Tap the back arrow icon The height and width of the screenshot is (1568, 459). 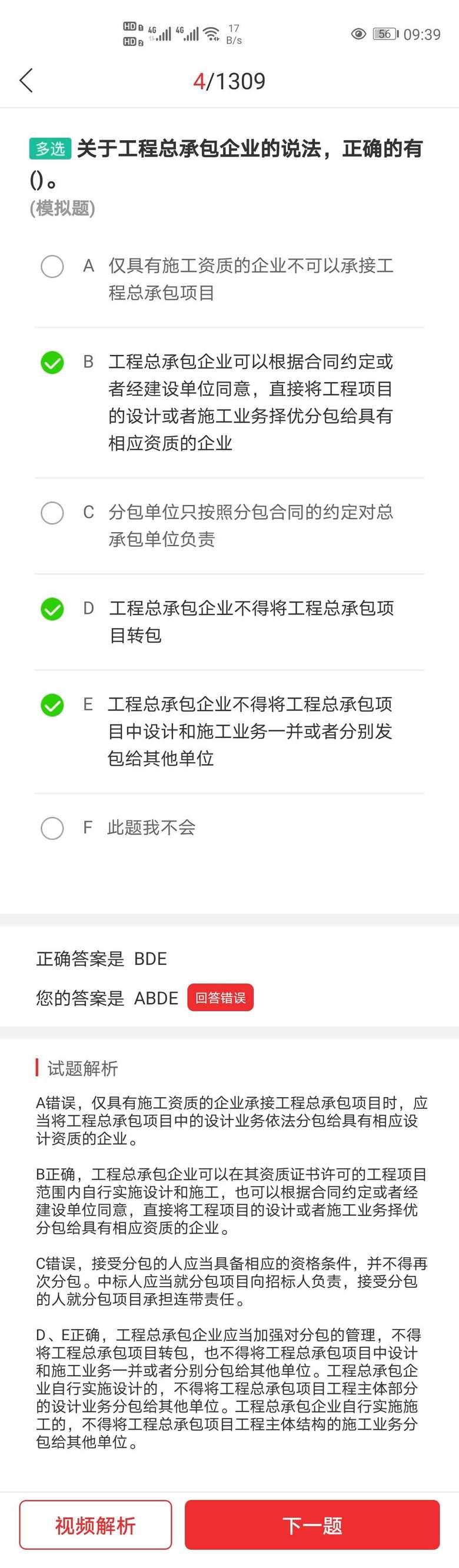(x=26, y=81)
